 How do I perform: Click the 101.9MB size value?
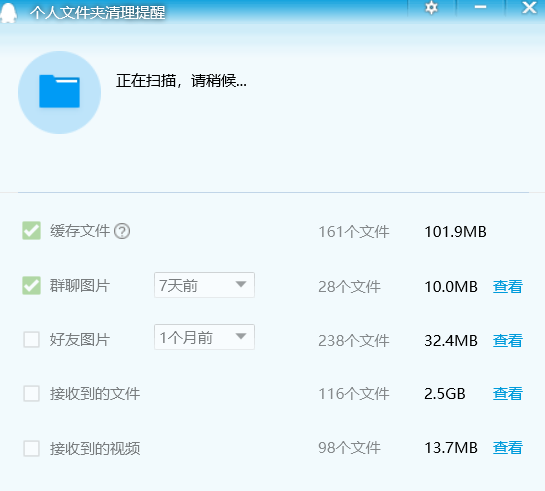pos(455,232)
